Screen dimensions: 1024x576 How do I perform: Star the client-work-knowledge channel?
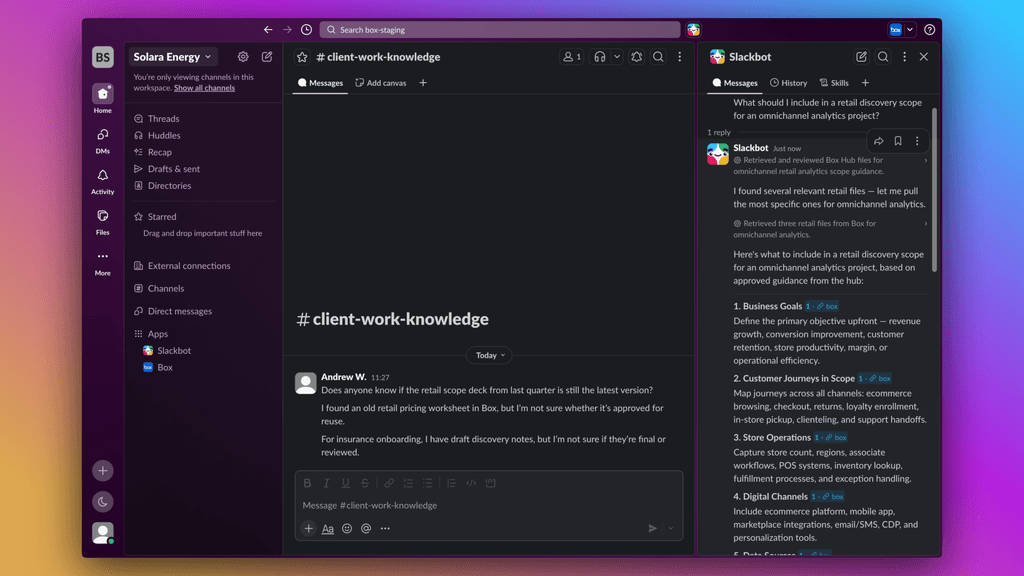pyautogui.click(x=302, y=57)
